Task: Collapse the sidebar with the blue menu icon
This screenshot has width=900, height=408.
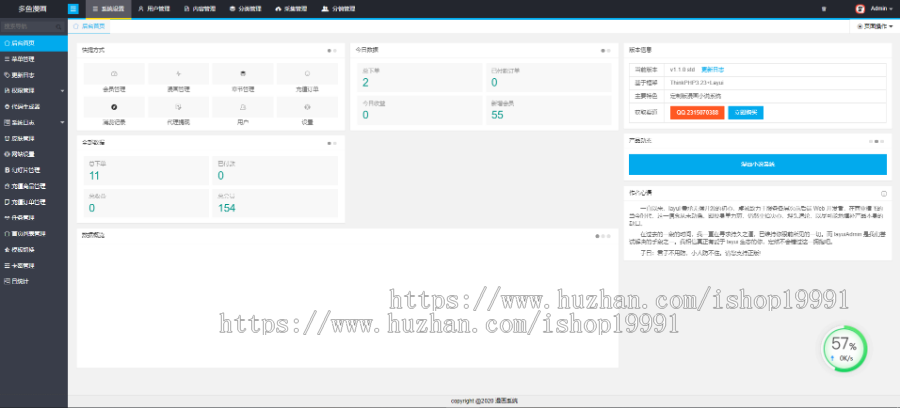Action: 73,9
